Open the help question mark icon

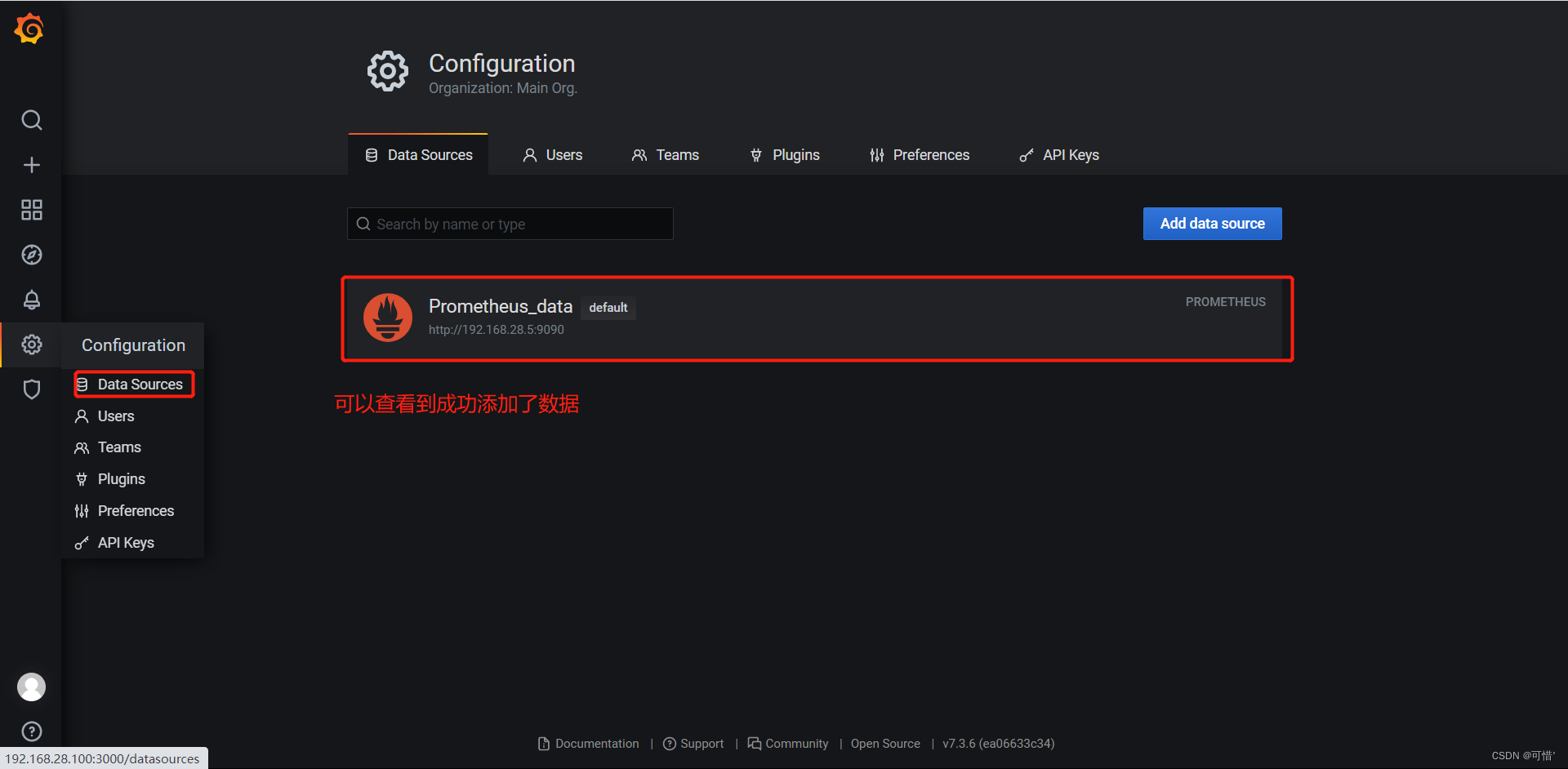click(x=31, y=731)
